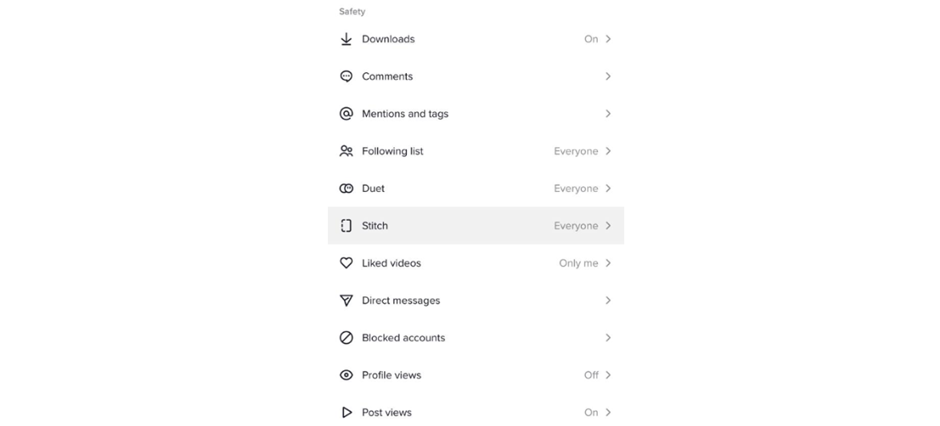Click the Profile views eye icon
The height and width of the screenshot is (426, 940).
pos(346,375)
